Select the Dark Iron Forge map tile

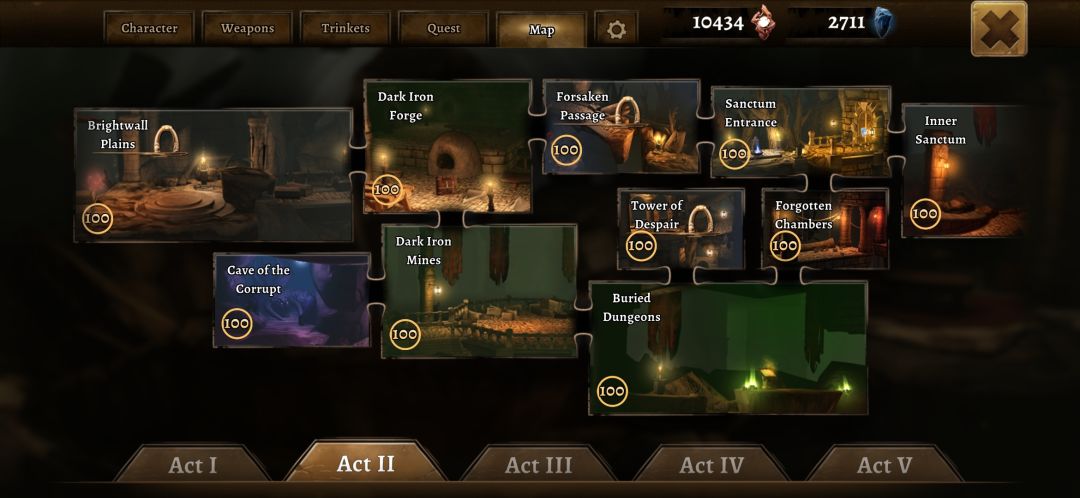(448, 146)
